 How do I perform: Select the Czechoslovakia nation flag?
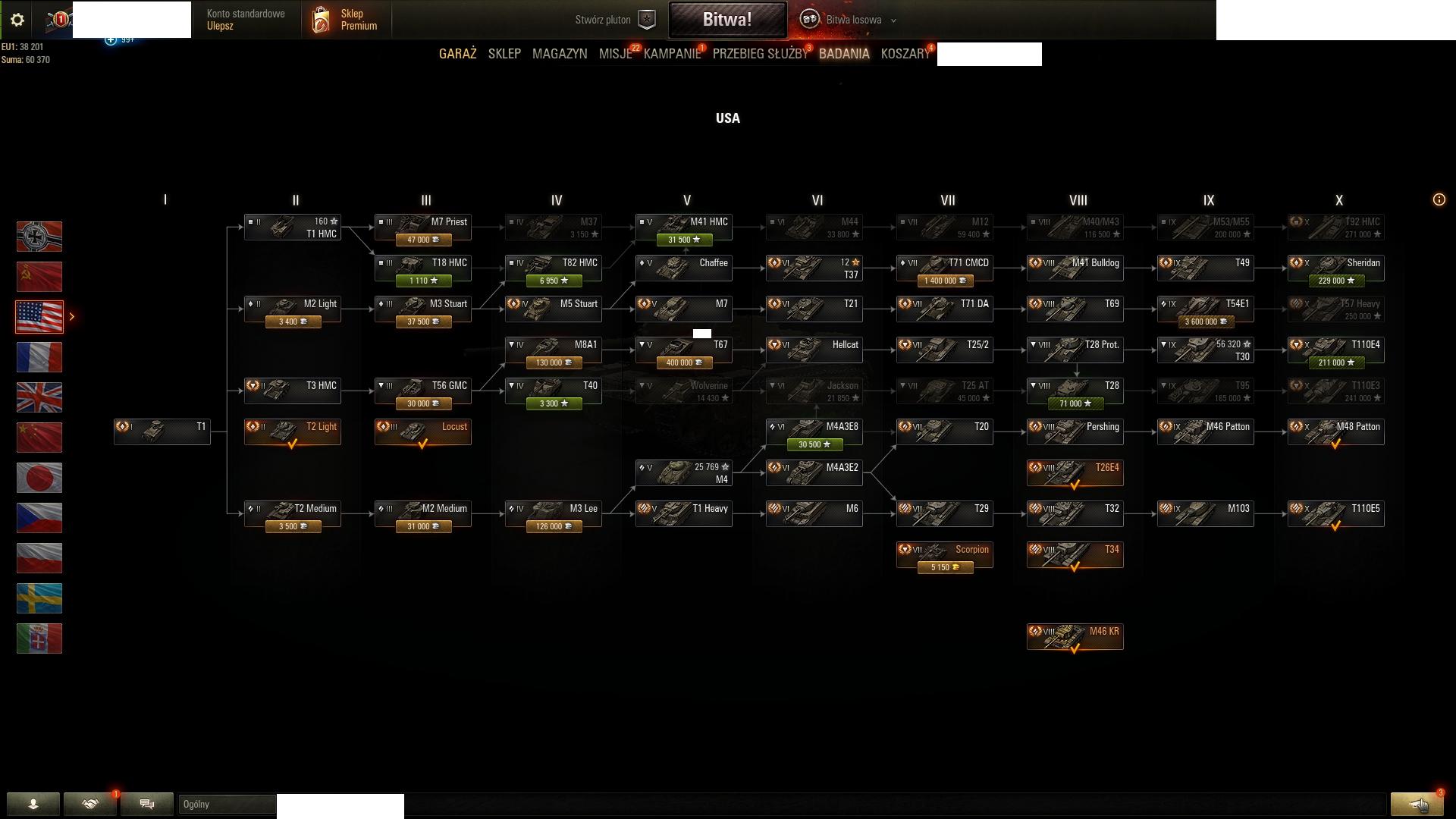[39, 518]
